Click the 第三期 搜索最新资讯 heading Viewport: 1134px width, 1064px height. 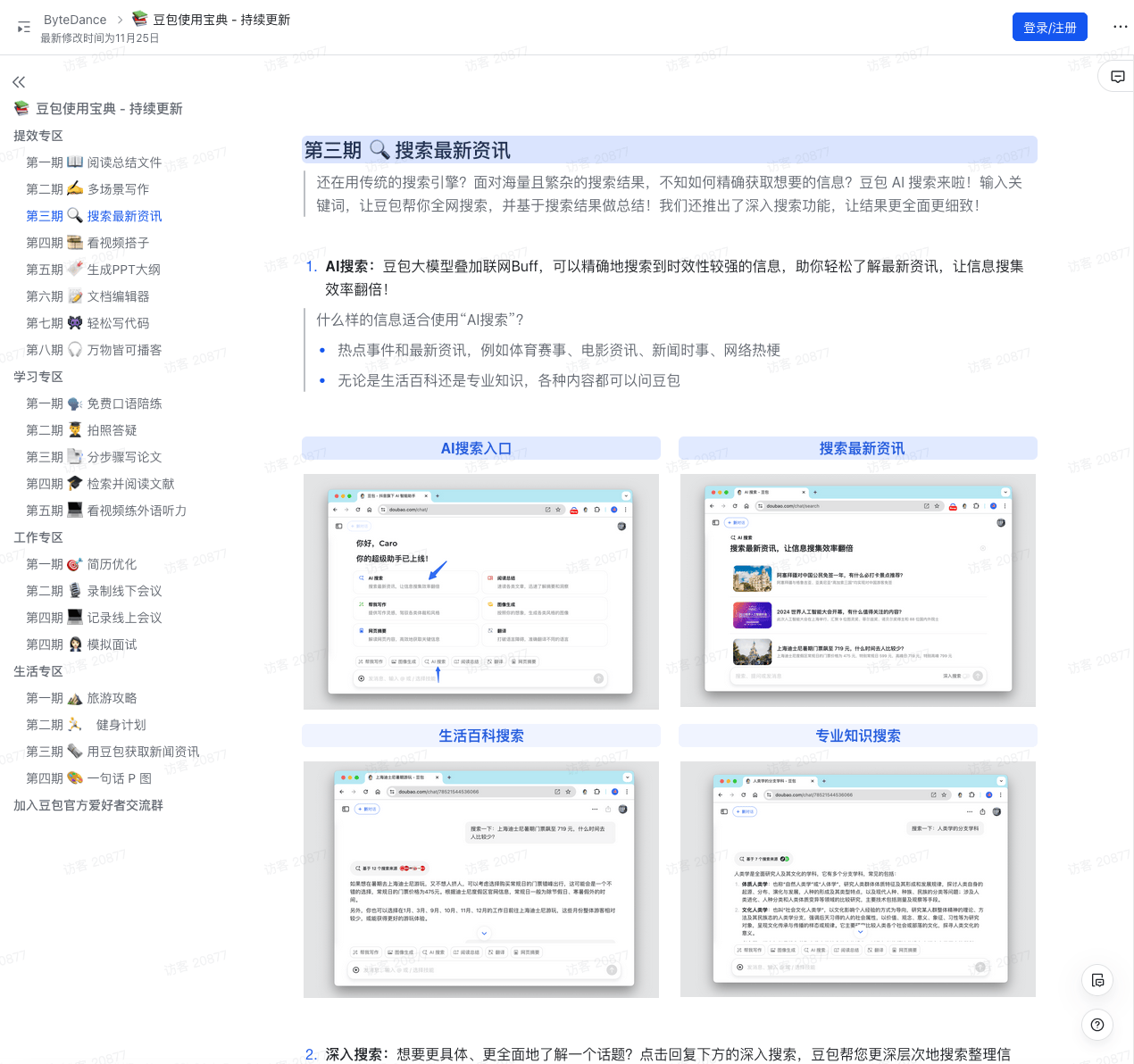pos(407,150)
